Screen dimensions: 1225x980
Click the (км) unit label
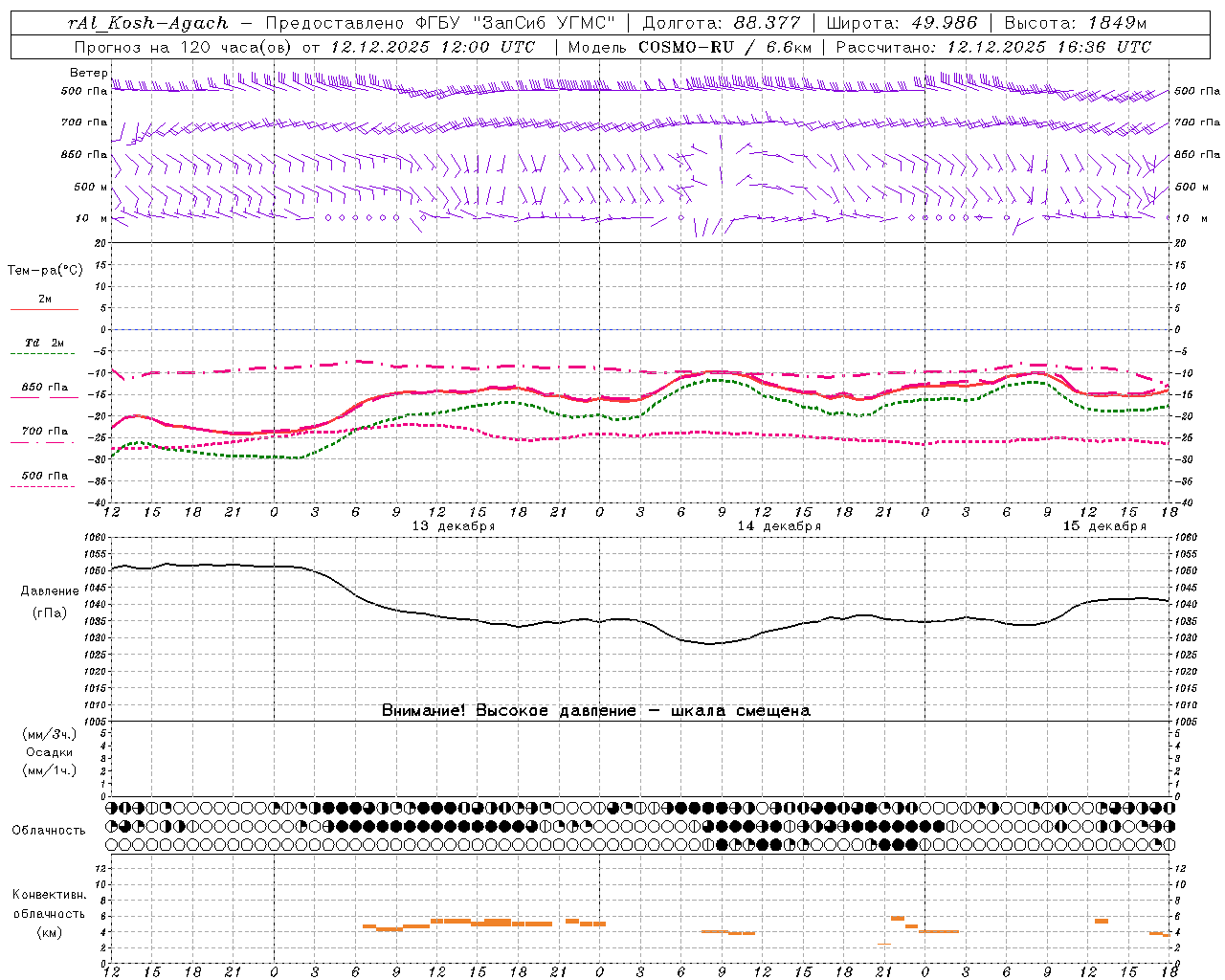50,932
